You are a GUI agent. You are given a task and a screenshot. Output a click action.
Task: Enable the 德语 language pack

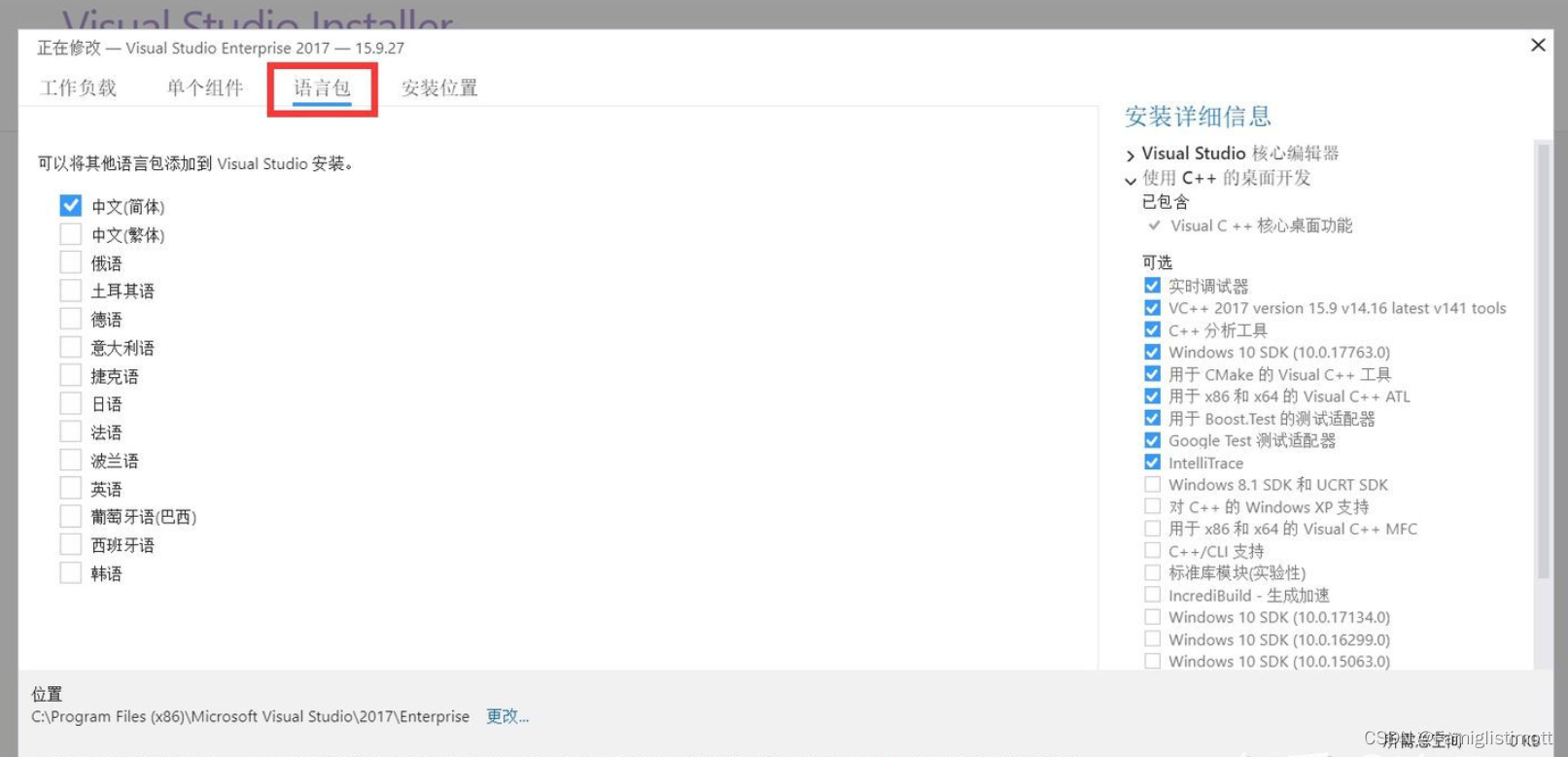click(x=70, y=319)
